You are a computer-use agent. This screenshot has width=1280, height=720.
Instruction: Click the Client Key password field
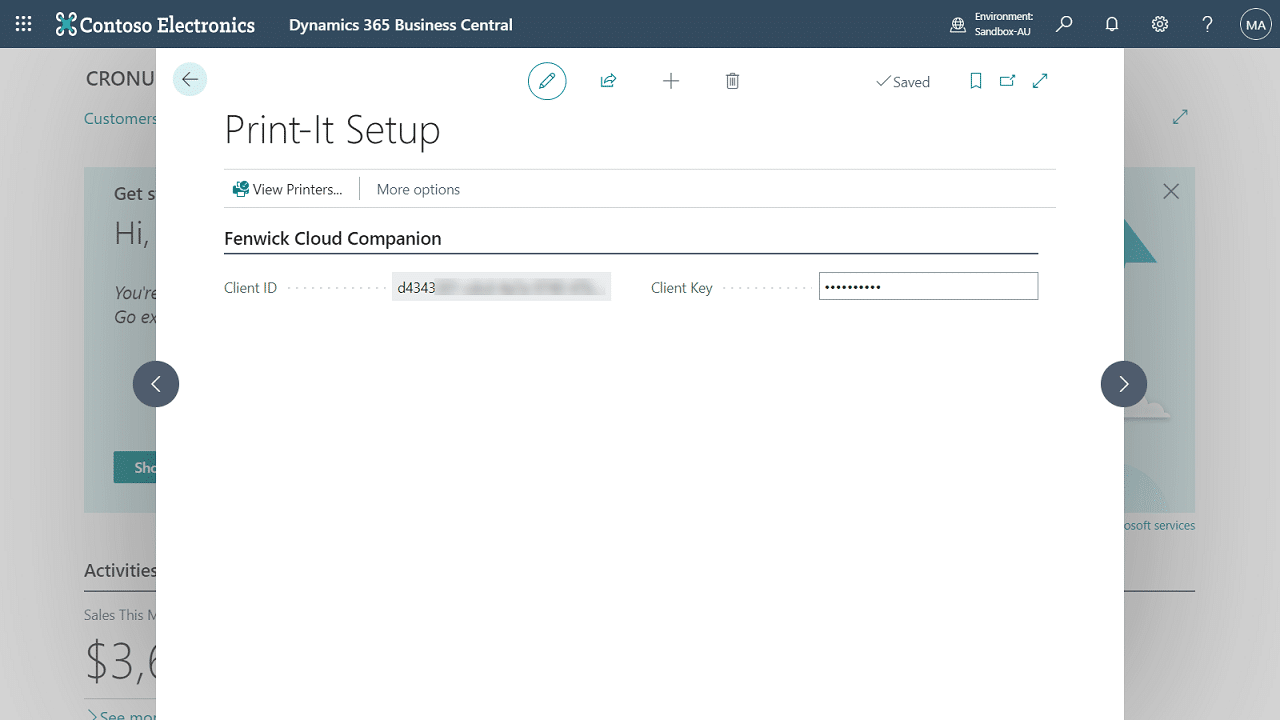(x=928, y=286)
